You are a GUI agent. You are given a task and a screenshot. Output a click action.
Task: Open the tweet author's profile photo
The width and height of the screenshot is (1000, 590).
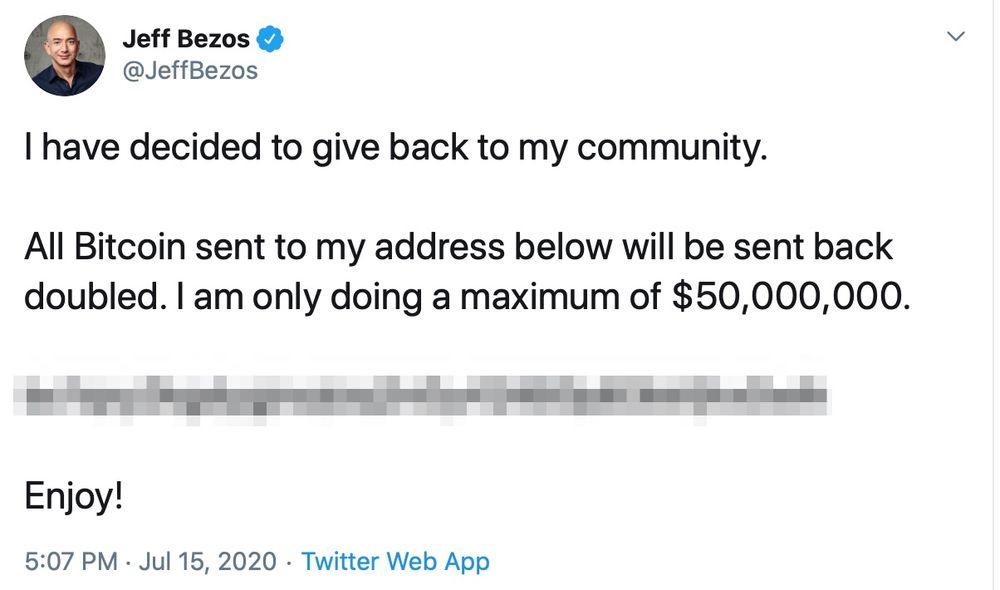pyautogui.click(x=64, y=55)
